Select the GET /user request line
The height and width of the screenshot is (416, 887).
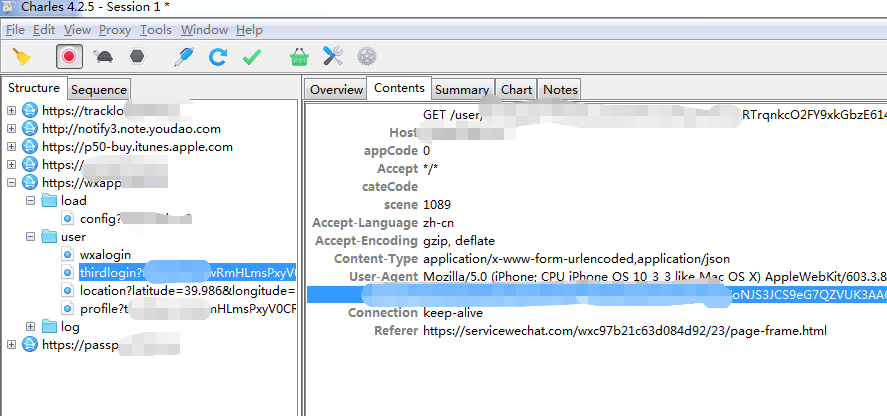coord(597,115)
